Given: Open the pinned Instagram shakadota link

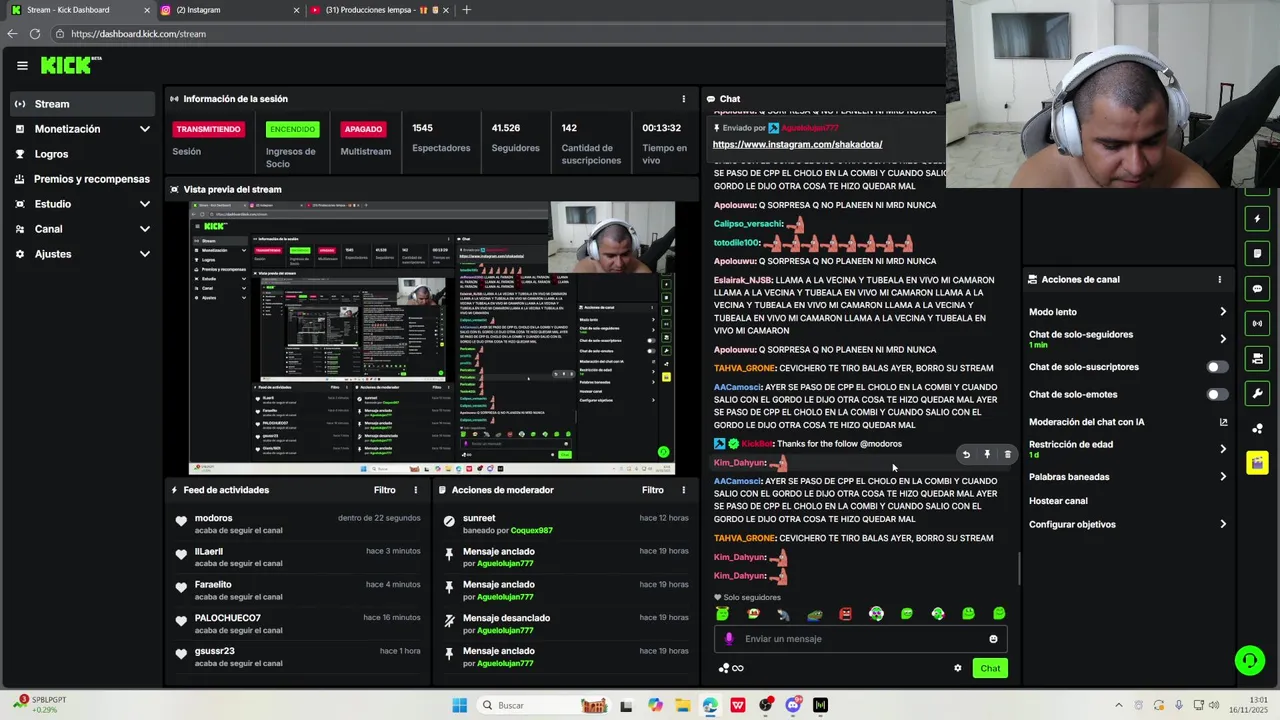Looking at the screenshot, I should pos(797,144).
